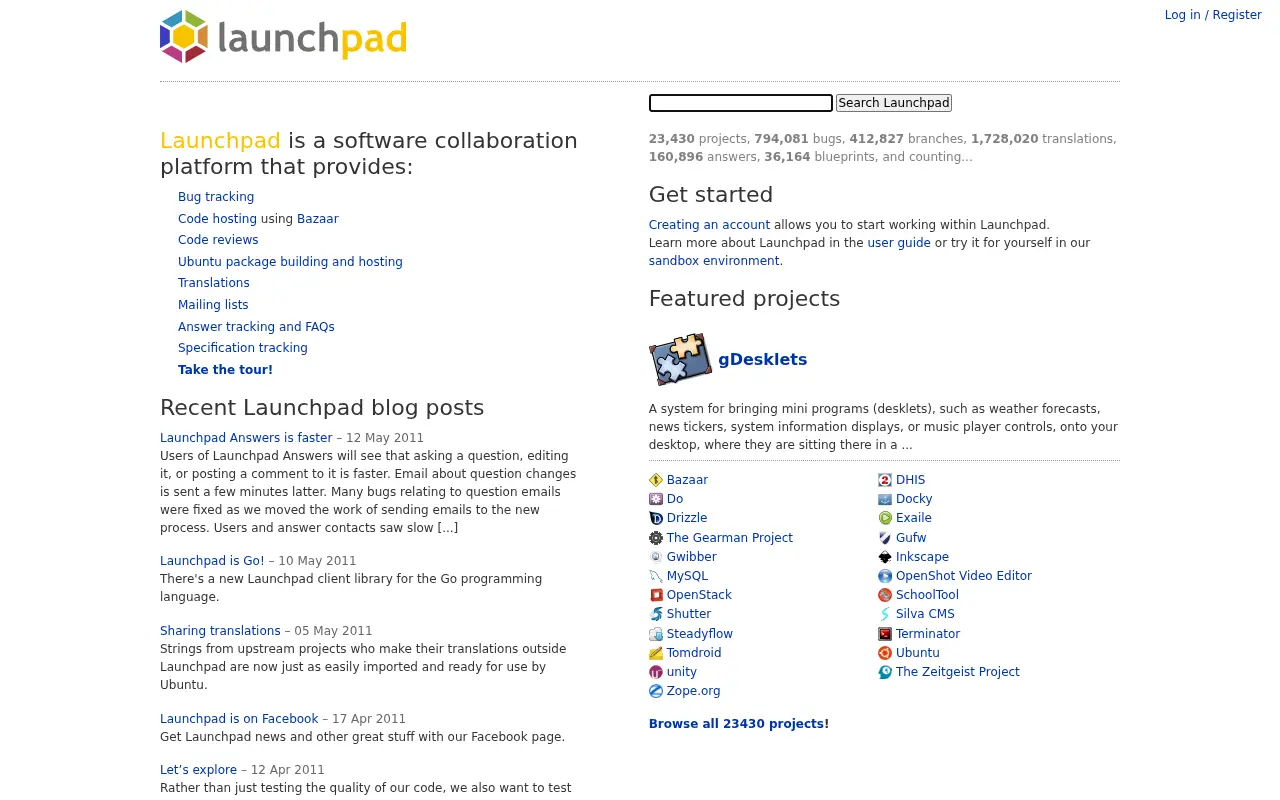Open the Mailing lists link
The width and height of the screenshot is (1280, 800).
click(213, 305)
